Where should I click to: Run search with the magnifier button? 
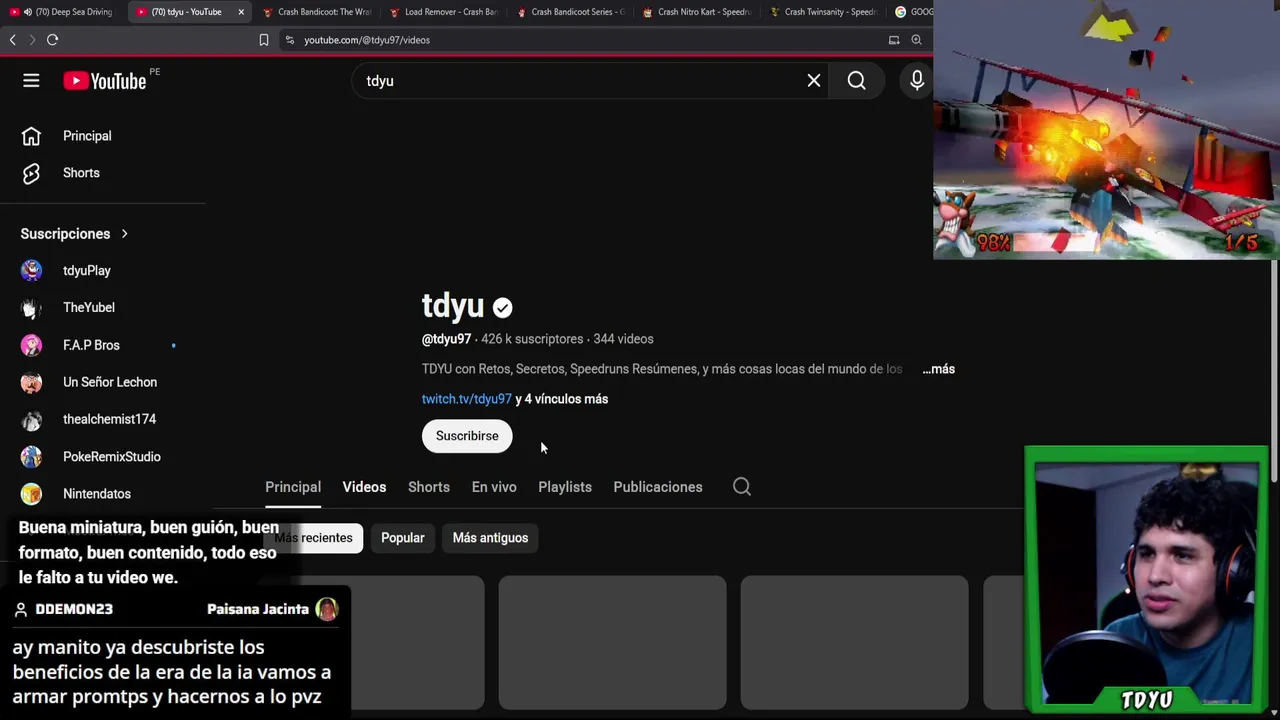click(x=857, y=81)
